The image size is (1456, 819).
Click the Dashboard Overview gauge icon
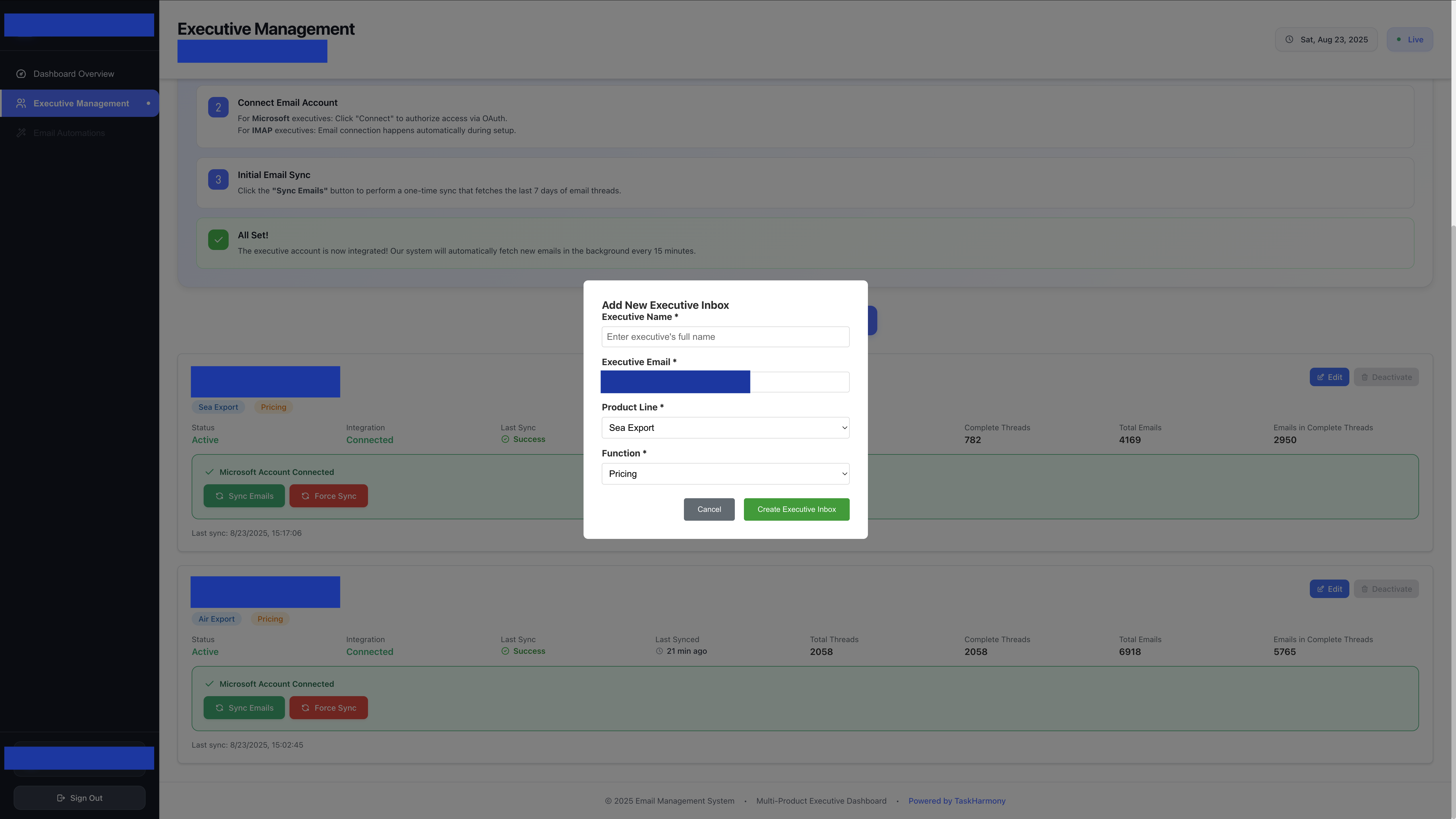[x=21, y=74]
